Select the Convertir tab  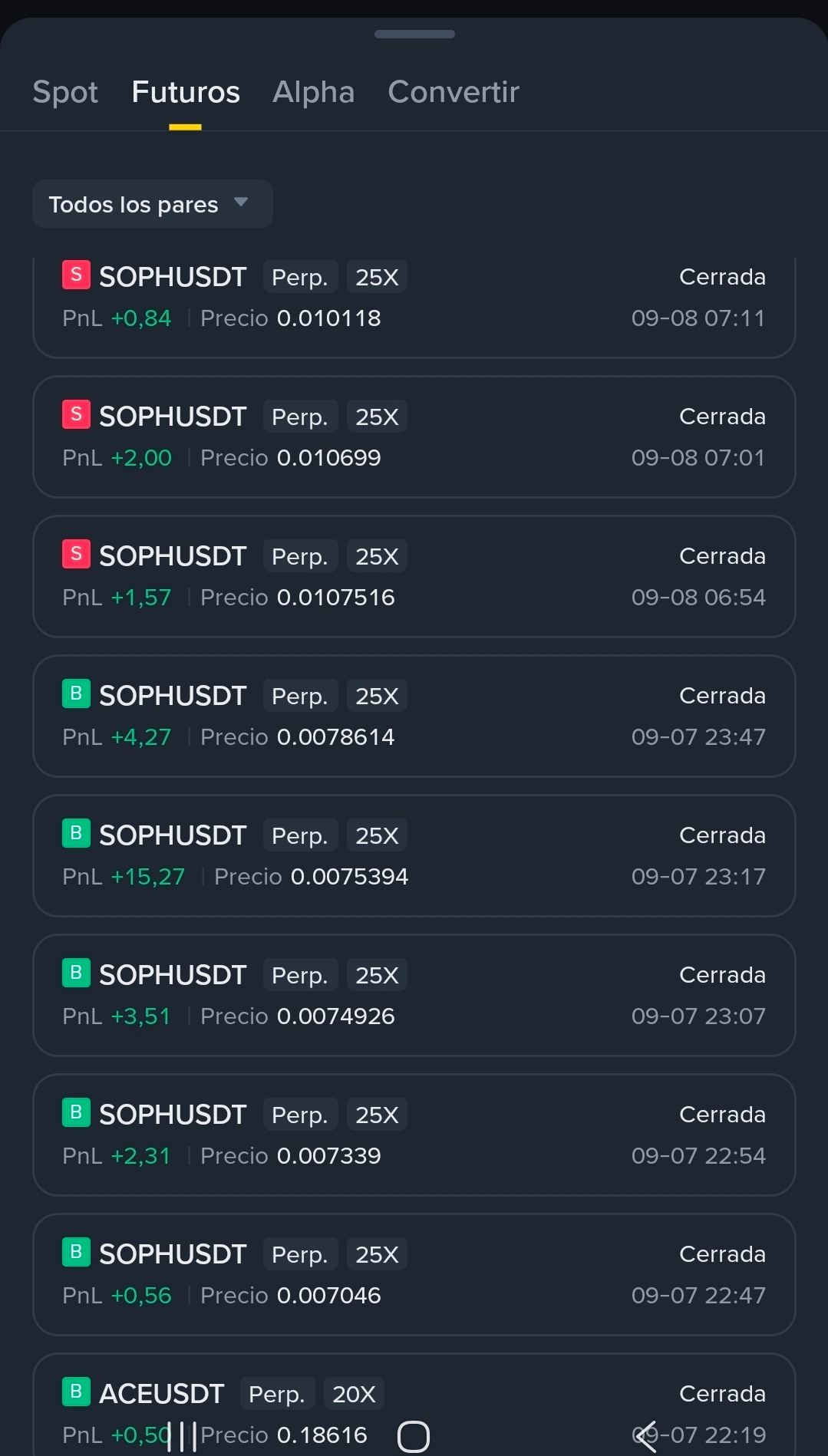tap(454, 92)
